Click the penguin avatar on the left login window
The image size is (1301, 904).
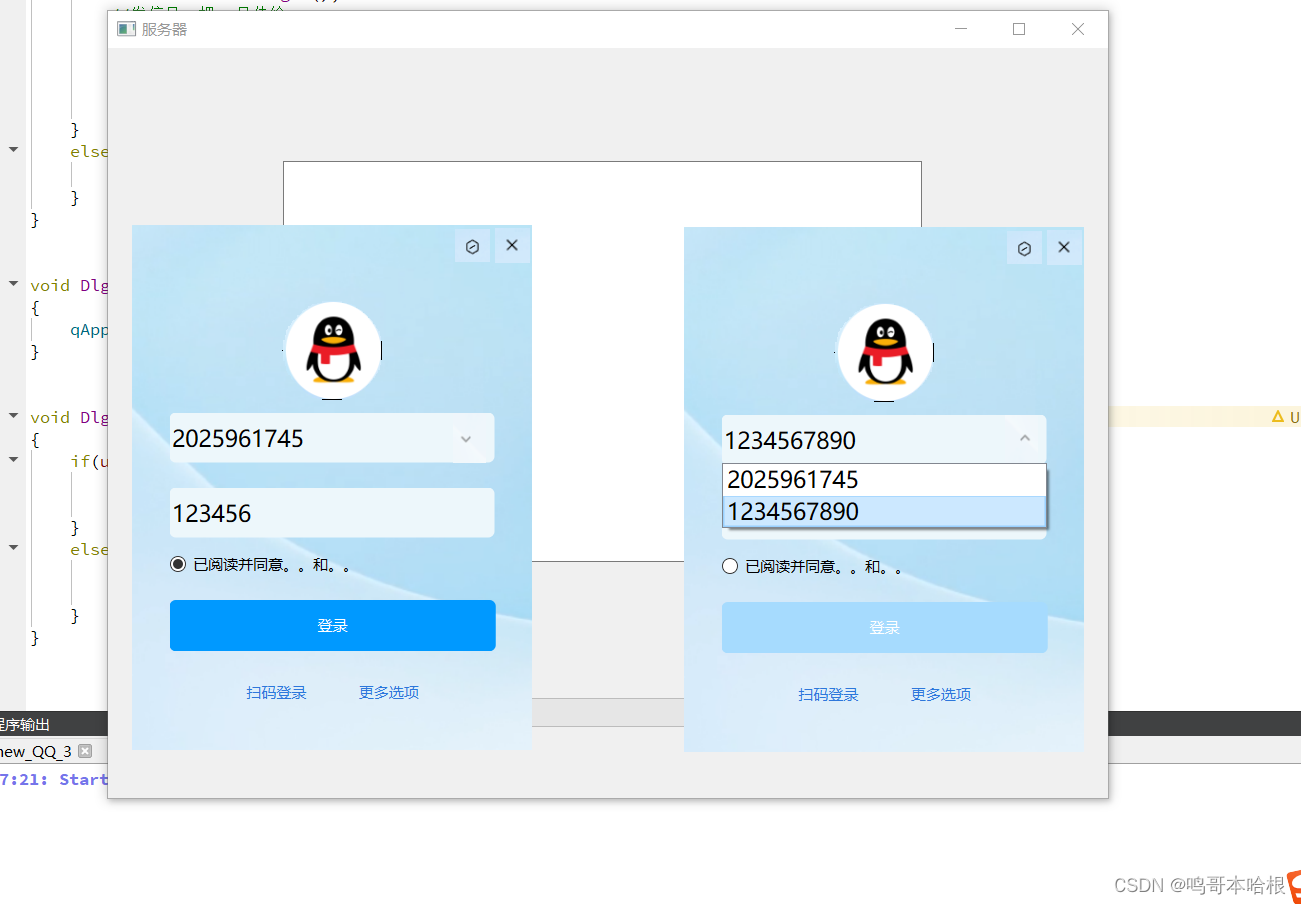click(333, 348)
